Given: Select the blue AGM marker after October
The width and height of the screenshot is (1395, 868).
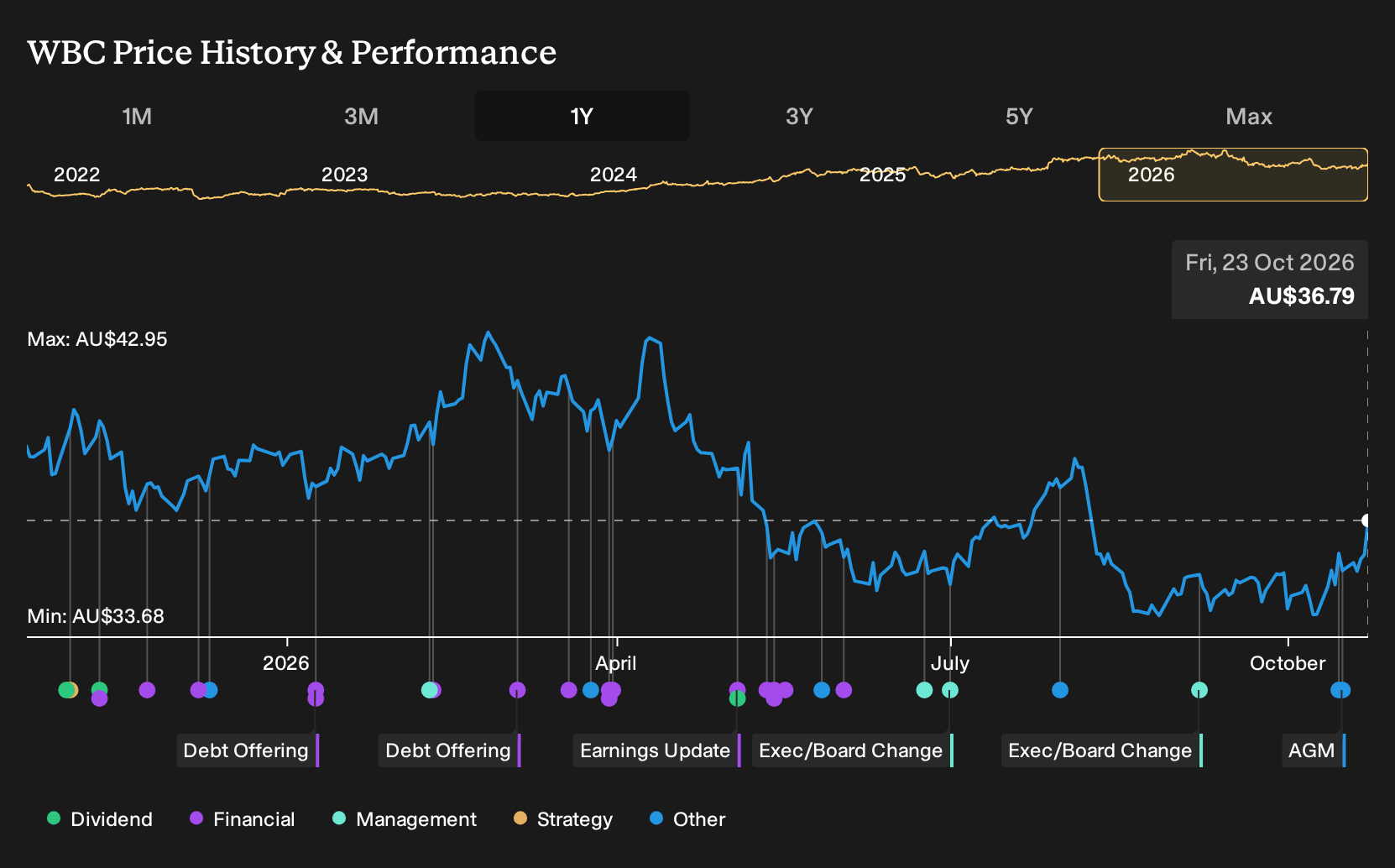Looking at the screenshot, I should click(1340, 690).
